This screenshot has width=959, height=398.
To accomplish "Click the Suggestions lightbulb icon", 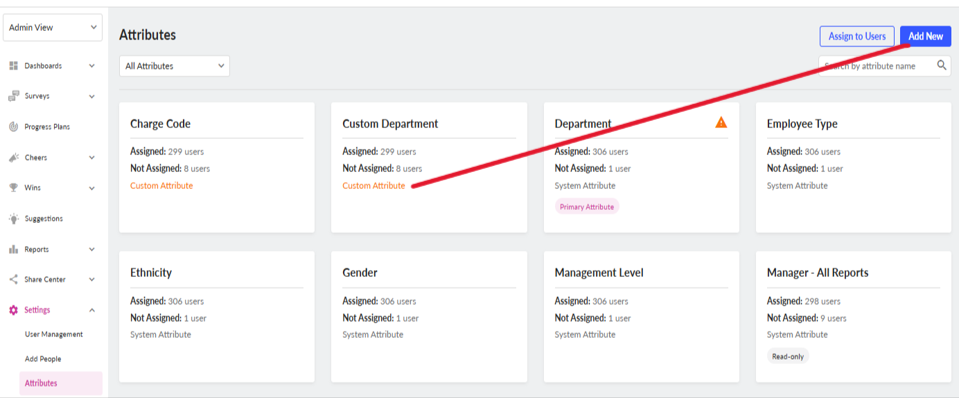I will (x=13, y=218).
